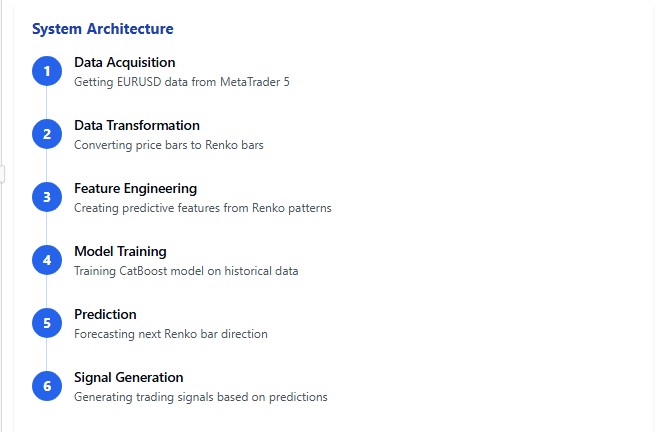Viewport: 656px width, 432px height.
Task: Click the small handle on left edge
Action: pos(2,174)
